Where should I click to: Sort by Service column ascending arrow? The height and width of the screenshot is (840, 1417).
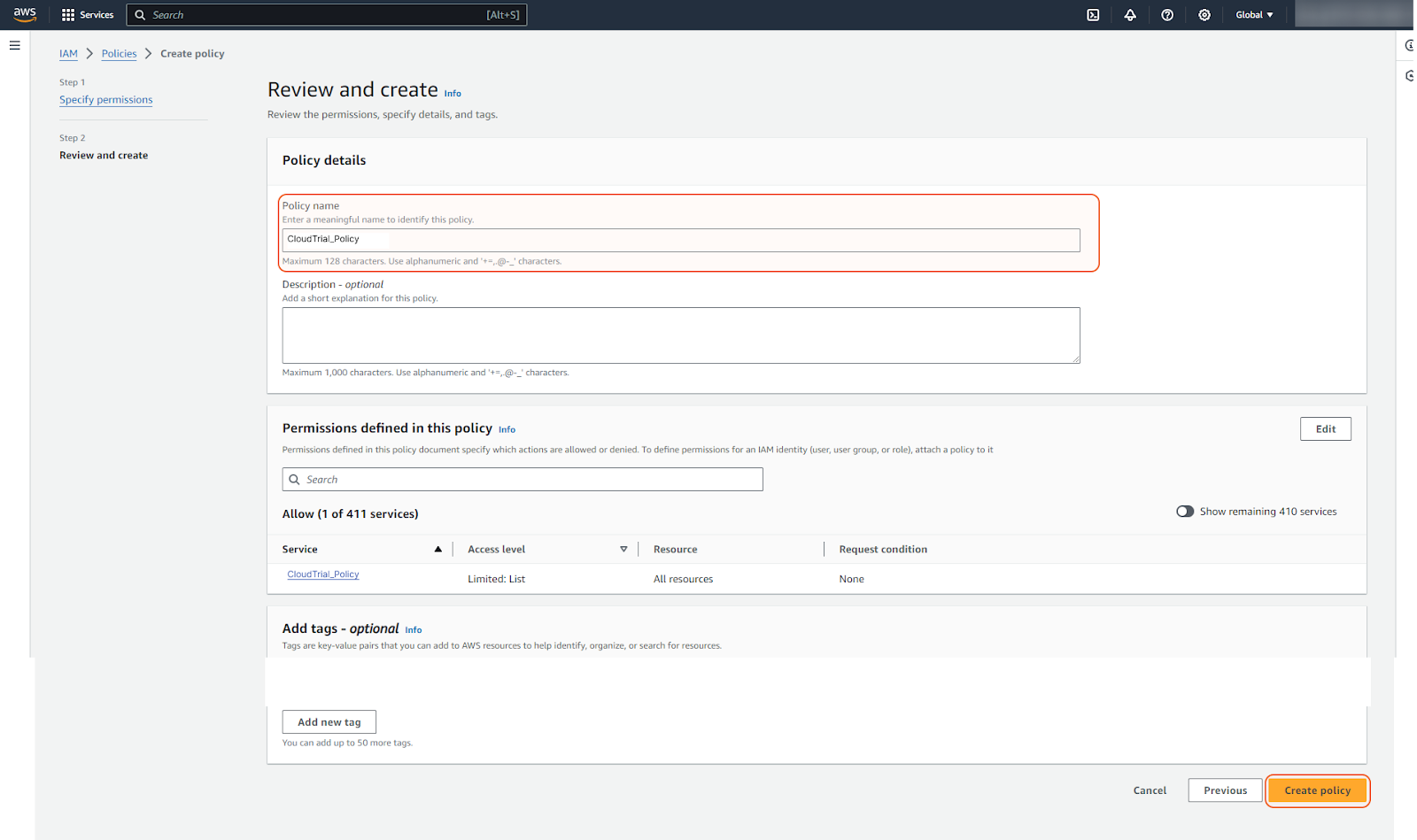[x=437, y=550]
